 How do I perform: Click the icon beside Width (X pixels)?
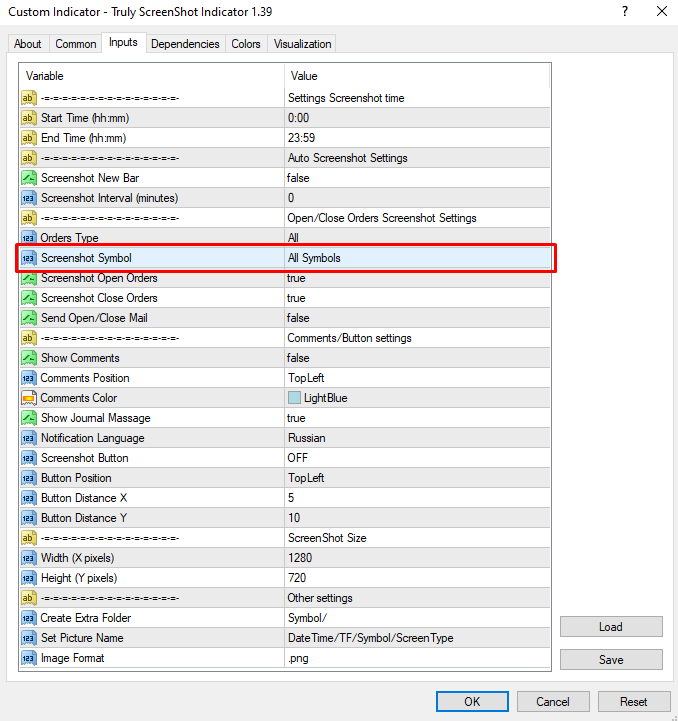[x=29, y=558]
